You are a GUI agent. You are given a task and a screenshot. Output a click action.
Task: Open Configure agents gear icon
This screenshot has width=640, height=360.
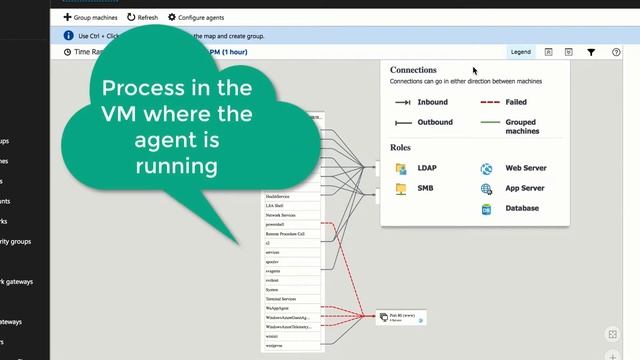[172, 17]
